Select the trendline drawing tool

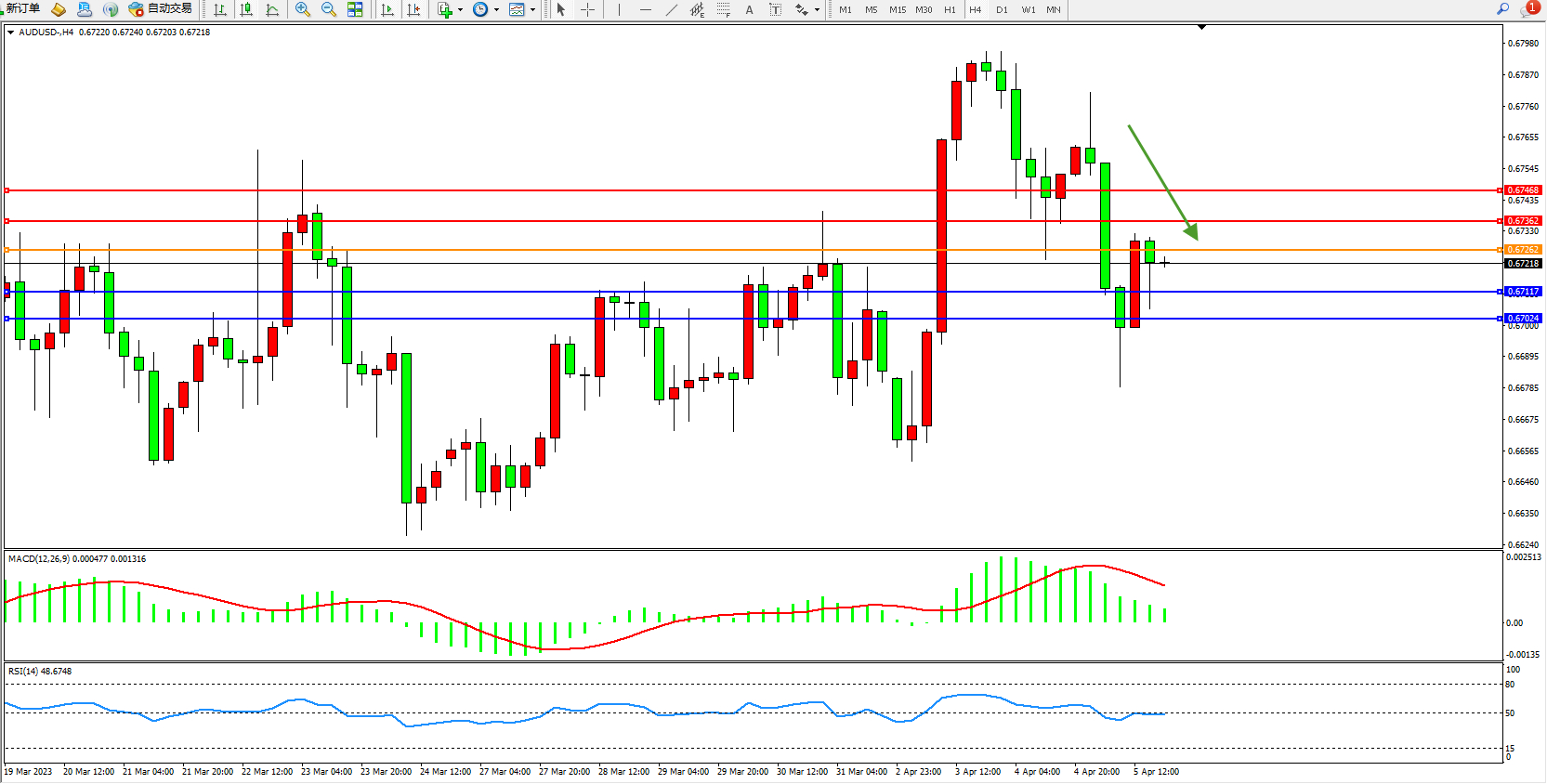coord(672,9)
